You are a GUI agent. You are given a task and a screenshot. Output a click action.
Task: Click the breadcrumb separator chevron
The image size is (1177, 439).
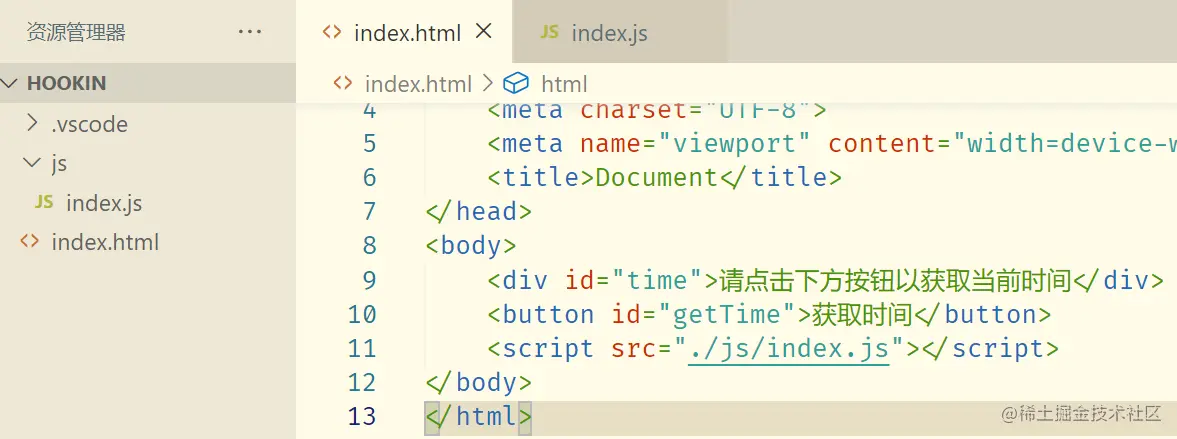(486, 83)
